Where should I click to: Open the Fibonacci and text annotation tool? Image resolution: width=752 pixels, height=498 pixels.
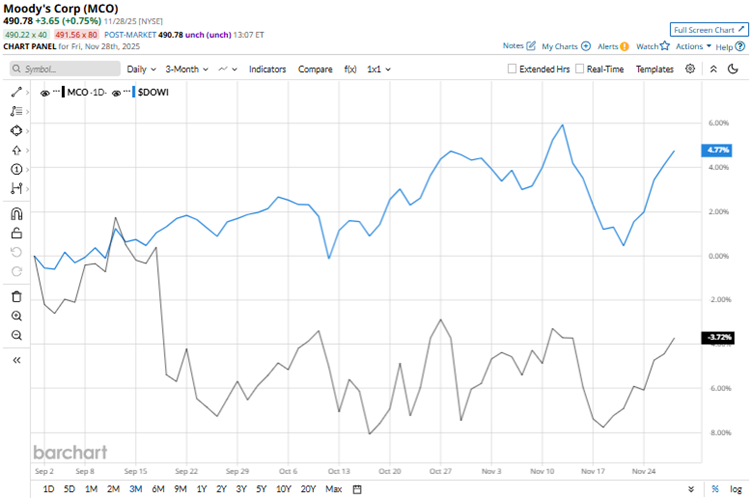[x=16, y=111]
